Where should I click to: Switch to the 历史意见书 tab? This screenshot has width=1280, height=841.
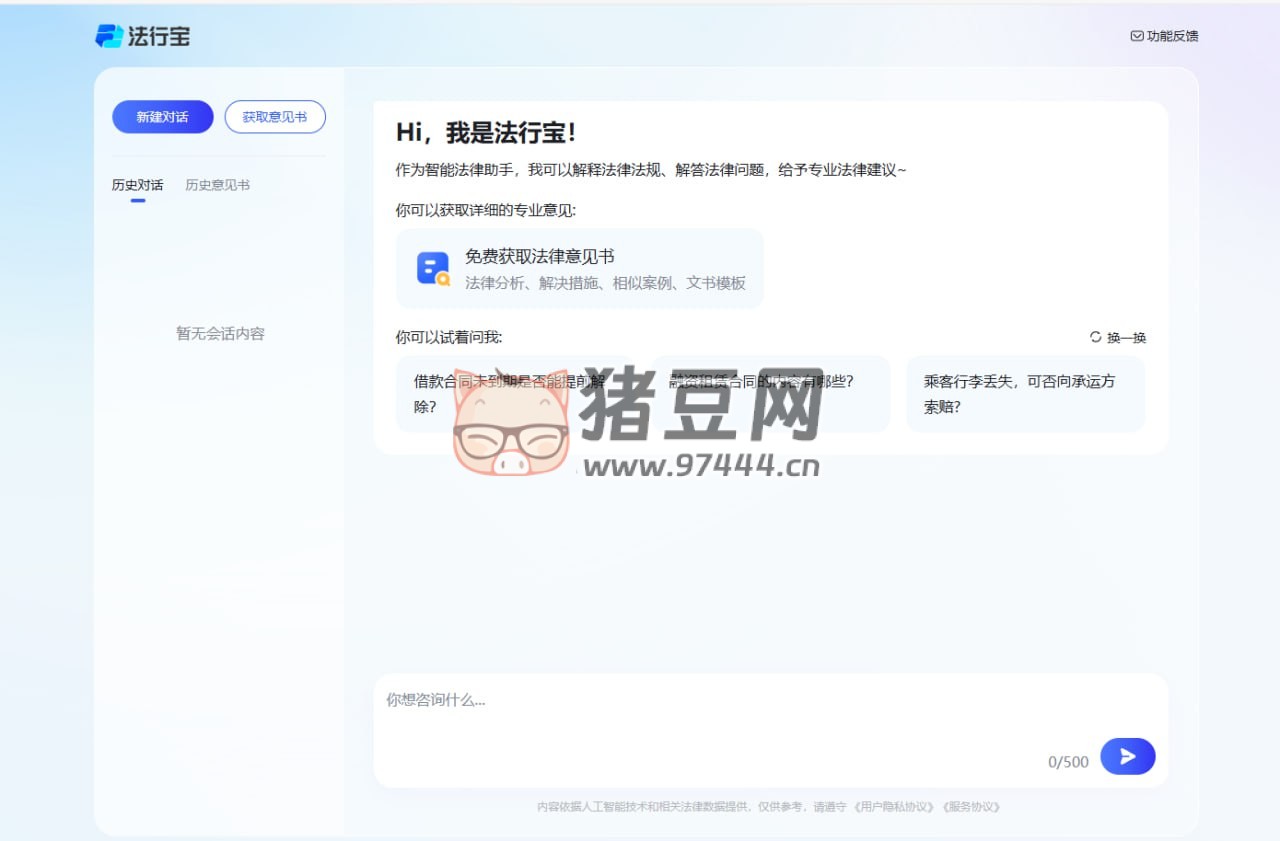coord(217,184)
